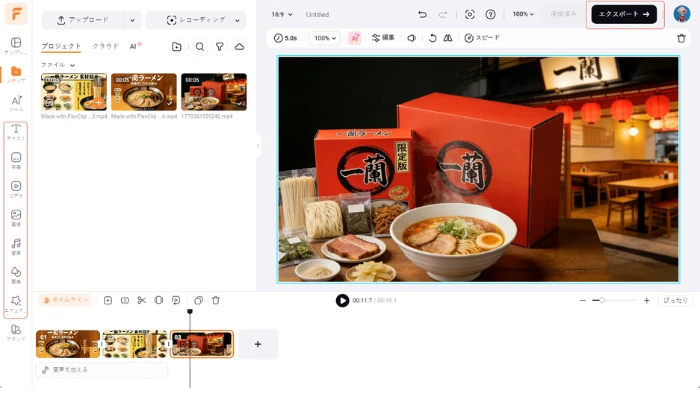Click the undo arrow in top bar

click(422, 15)
